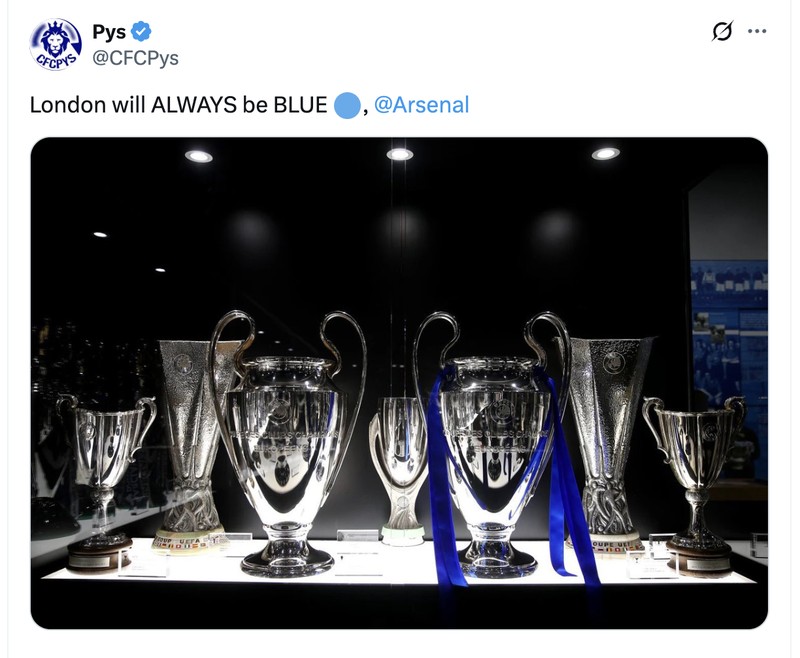Open the three-dot more options menu
Viewport: 800px width, 658px height.
click(757, 31)
